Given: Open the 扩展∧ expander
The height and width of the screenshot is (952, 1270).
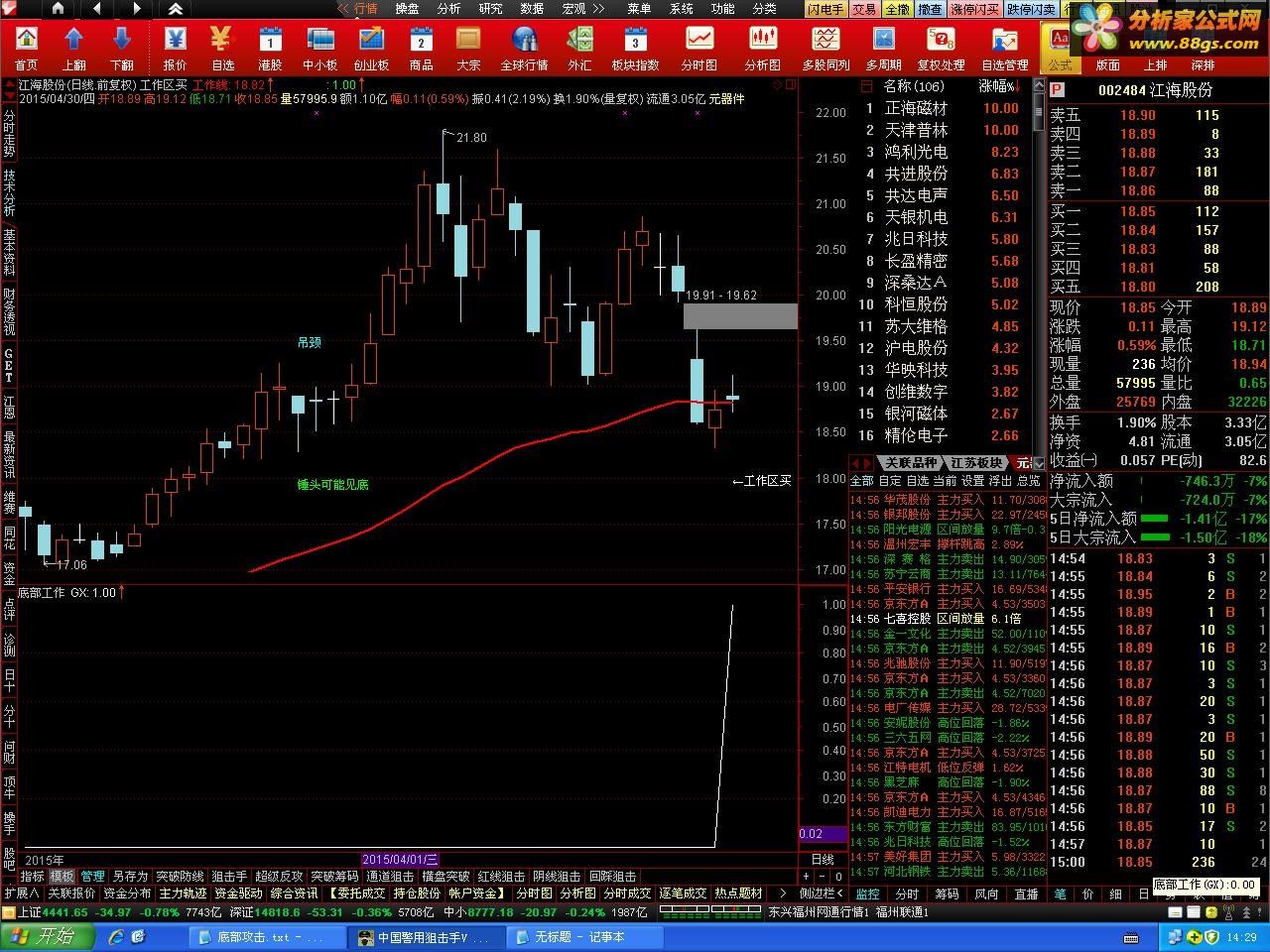Looking at the screenshot, I should pos(22,893).
